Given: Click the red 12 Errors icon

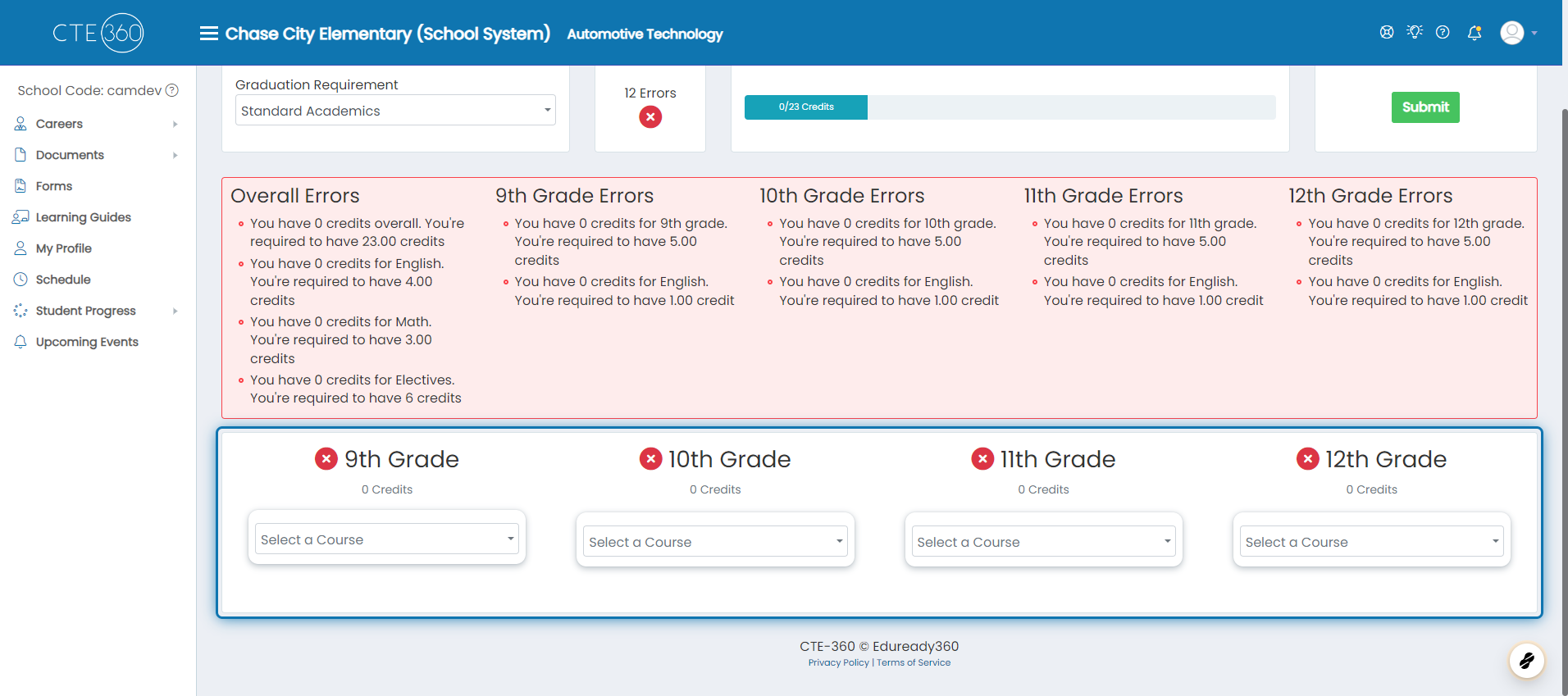Looking at the screenshot, I should point(650,117).
